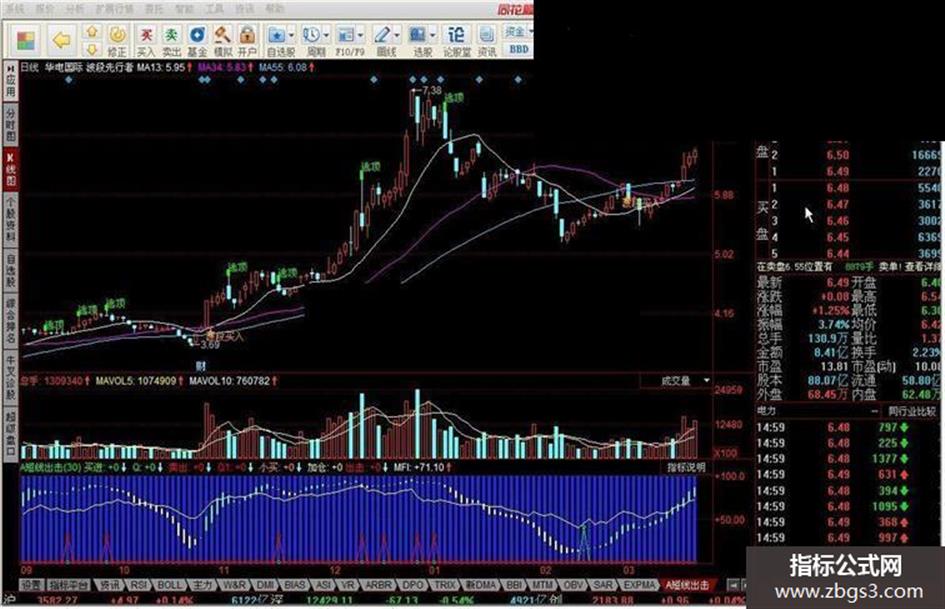
Task: Open the 牛叉诊股 sidebar tab
Action: tap(10, 377)
